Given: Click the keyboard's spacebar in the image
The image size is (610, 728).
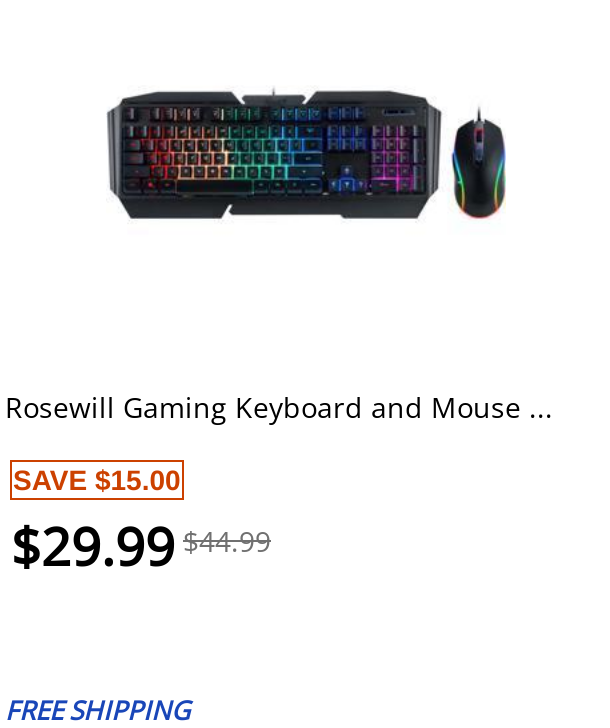Looking at the screenshot, I should click(x=214, y=187).
